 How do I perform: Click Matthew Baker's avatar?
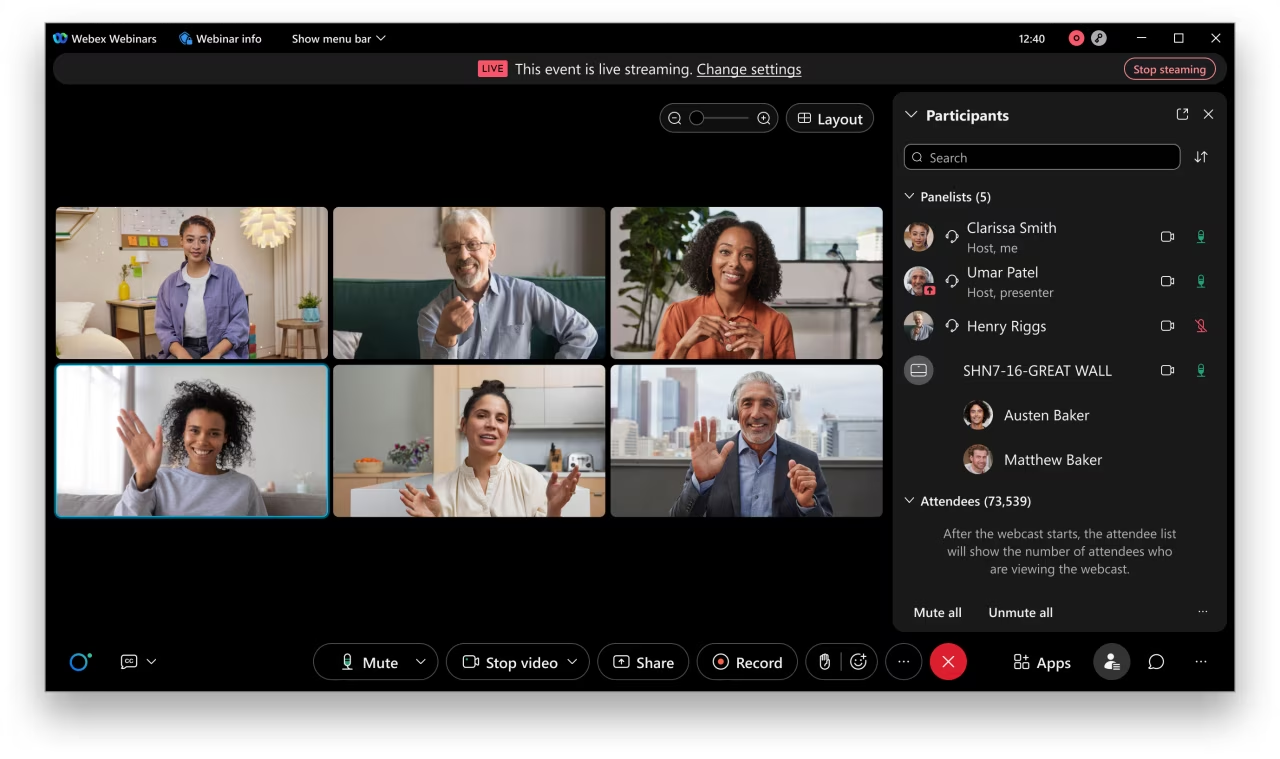pos(977,459)
